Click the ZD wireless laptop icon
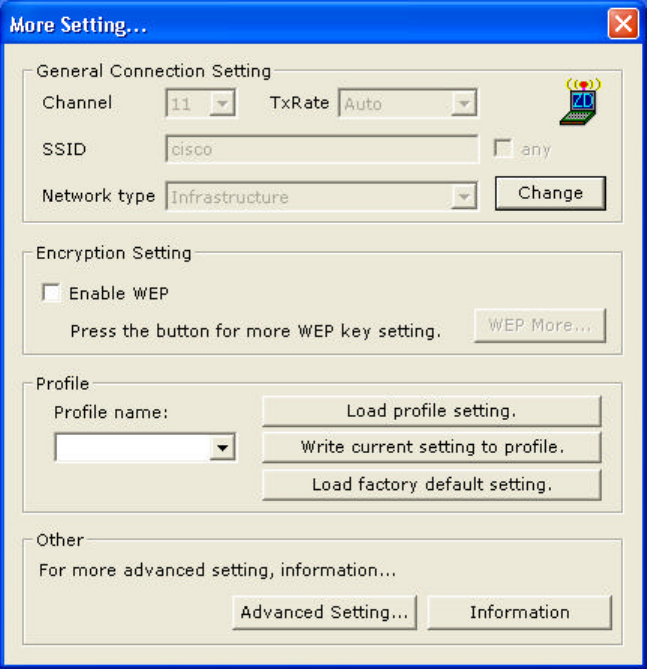The image size is (647, 669). 581,102
